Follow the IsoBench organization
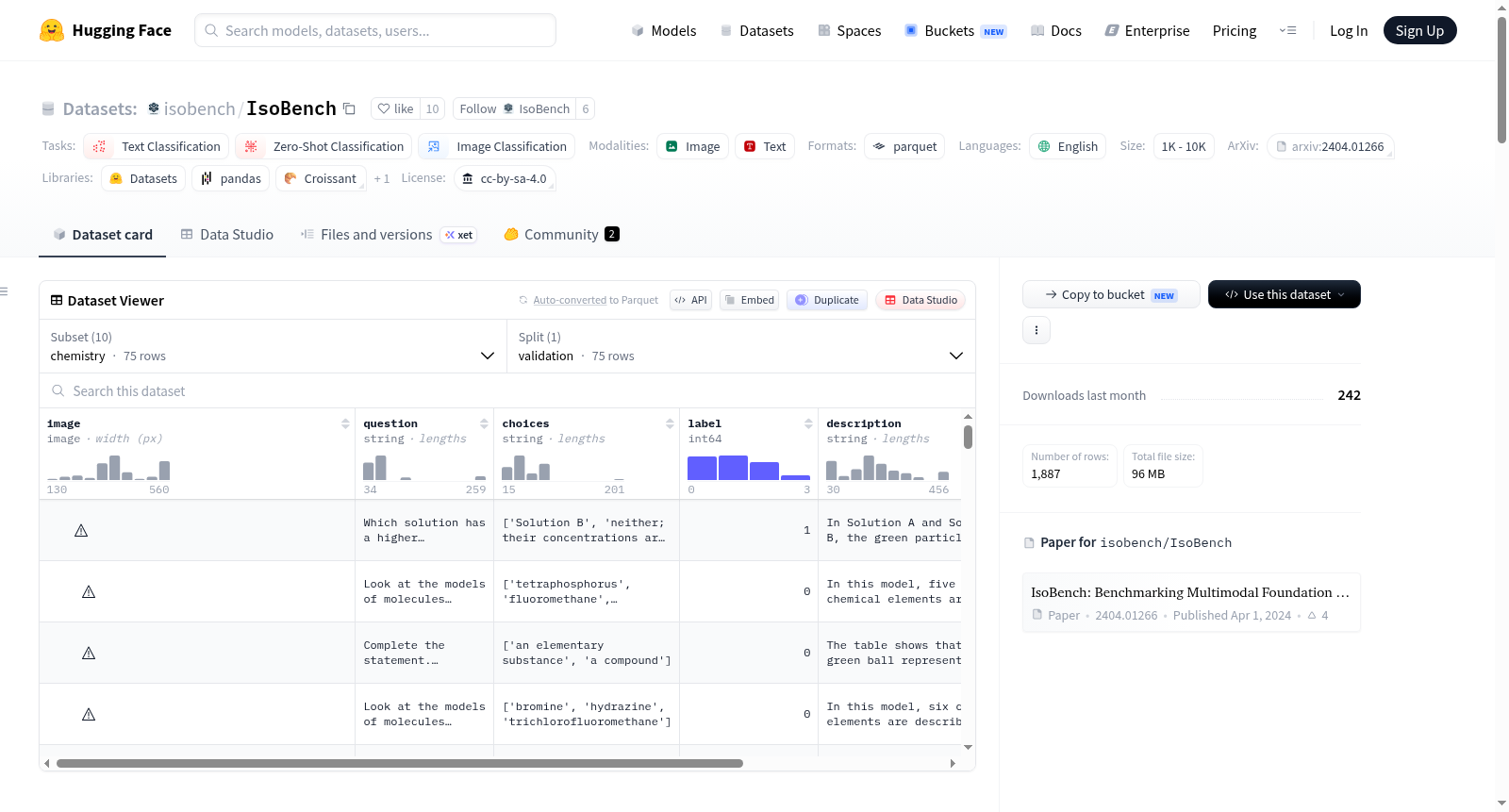 [x=515, y=108]
